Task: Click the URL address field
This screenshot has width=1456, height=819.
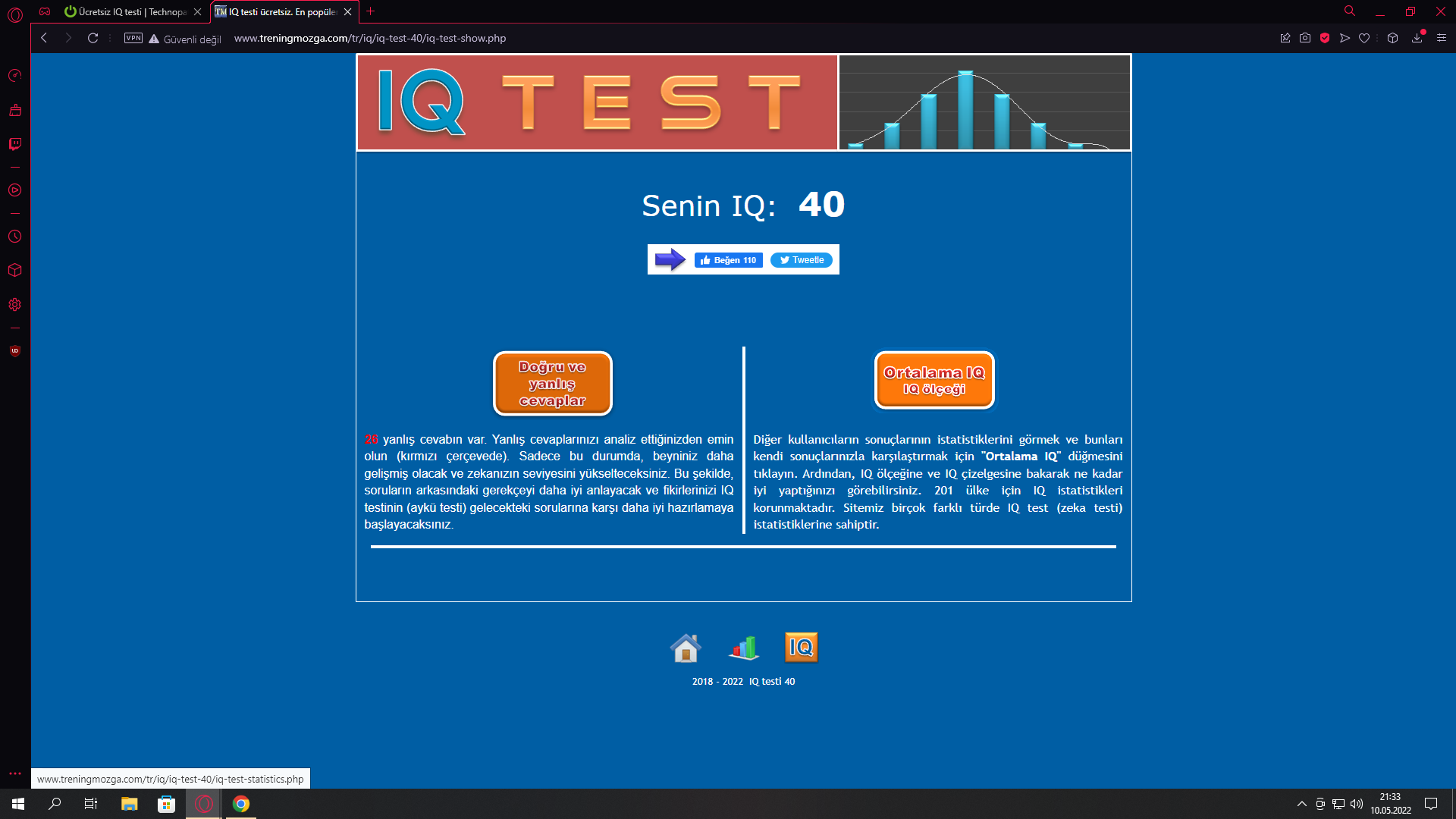Action: pos(369,38)
